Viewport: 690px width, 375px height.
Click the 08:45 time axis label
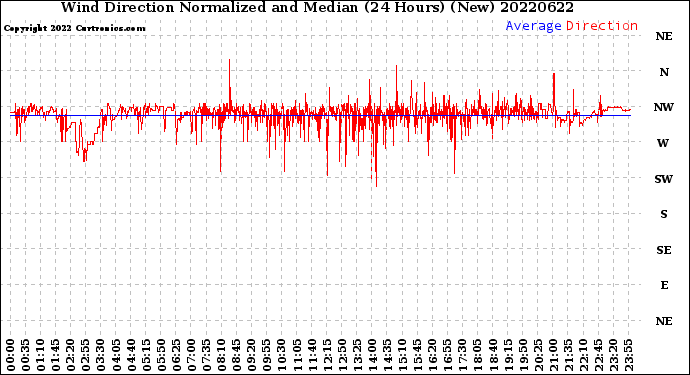tap(237, 355)
